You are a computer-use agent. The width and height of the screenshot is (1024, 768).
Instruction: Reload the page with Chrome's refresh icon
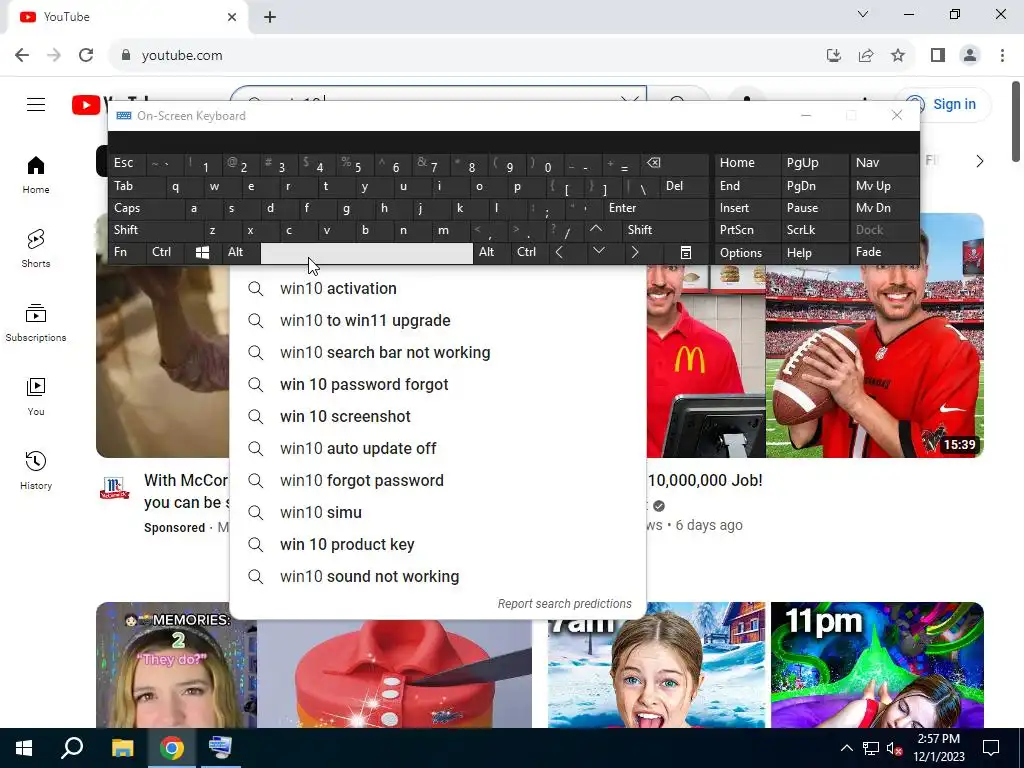pyautogui.click(x=86, y=55)
